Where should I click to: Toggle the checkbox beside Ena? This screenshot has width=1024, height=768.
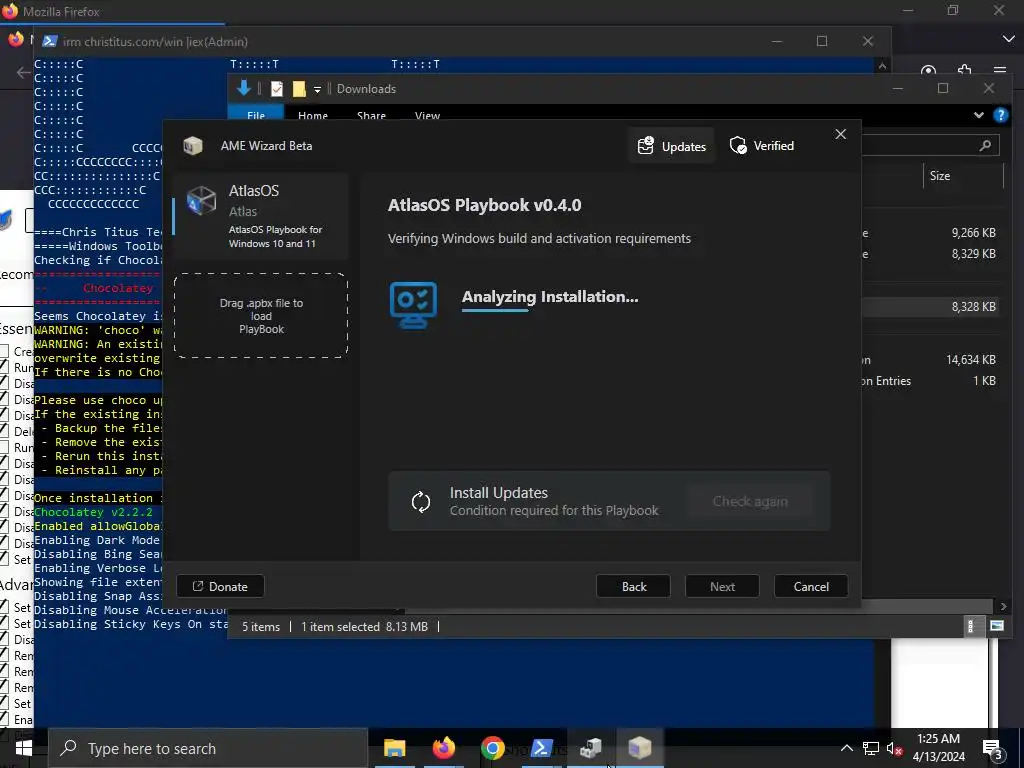[x=4, y=719]
